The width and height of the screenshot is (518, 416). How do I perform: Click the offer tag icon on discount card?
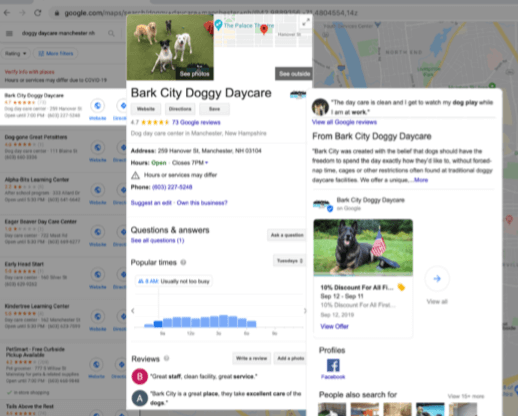pyautogui.click(x=401, y=287)
